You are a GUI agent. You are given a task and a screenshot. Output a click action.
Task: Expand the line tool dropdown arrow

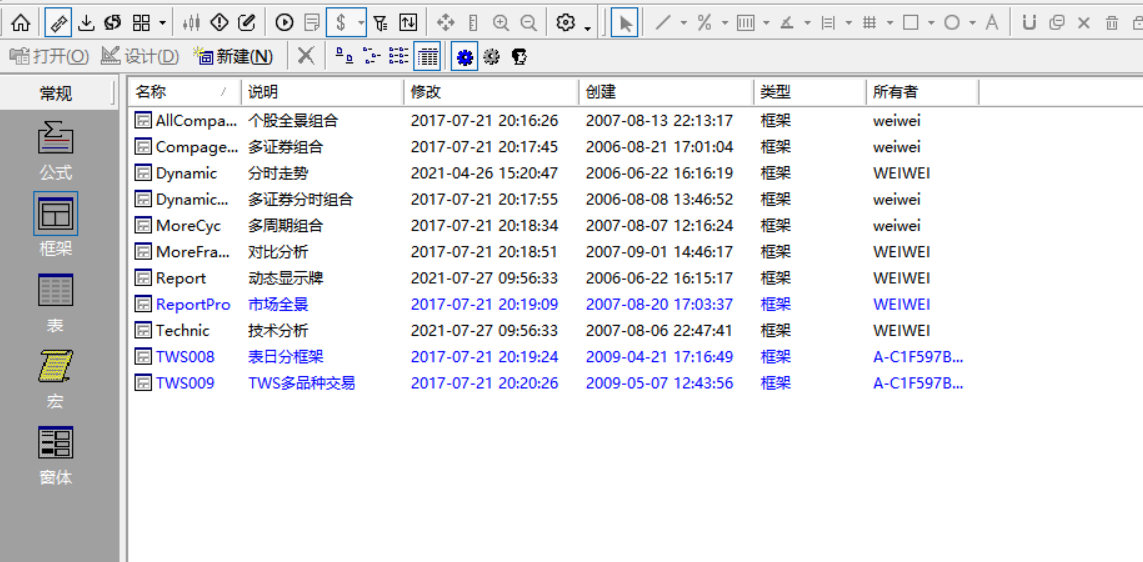tap(684, 23)
